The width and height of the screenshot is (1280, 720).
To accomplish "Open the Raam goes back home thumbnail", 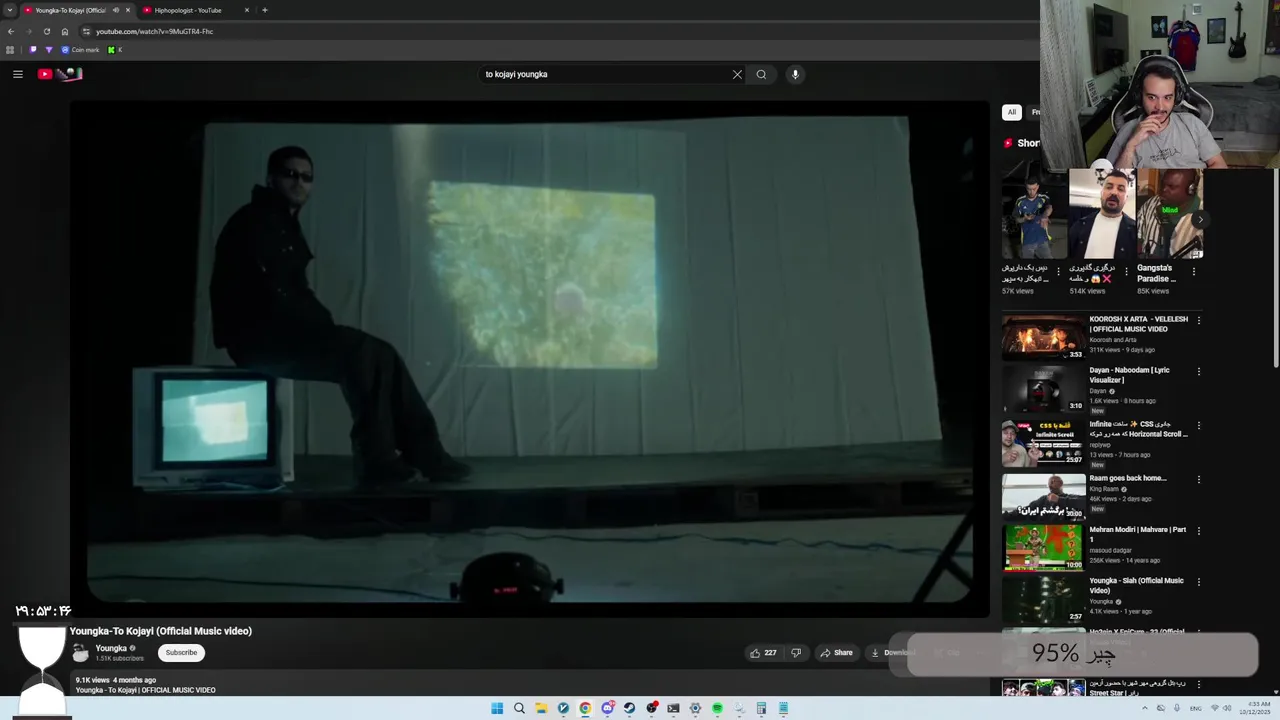I will tap(1043, 496).
